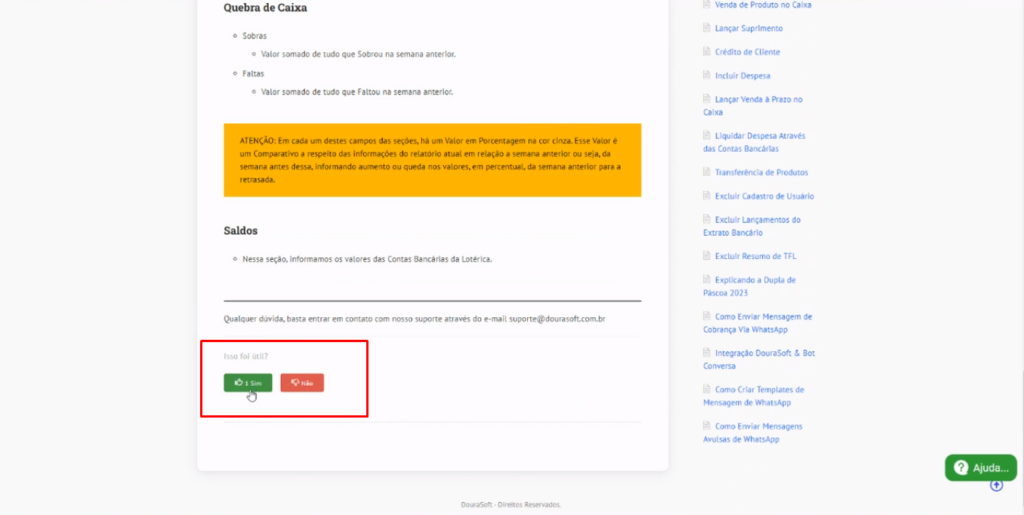Go to 'Liquidar Despesa Através das Contas Bancárias'
The width and height of the screenshot is (1024, 515).
pyautogui.click(x=759, y=136)
